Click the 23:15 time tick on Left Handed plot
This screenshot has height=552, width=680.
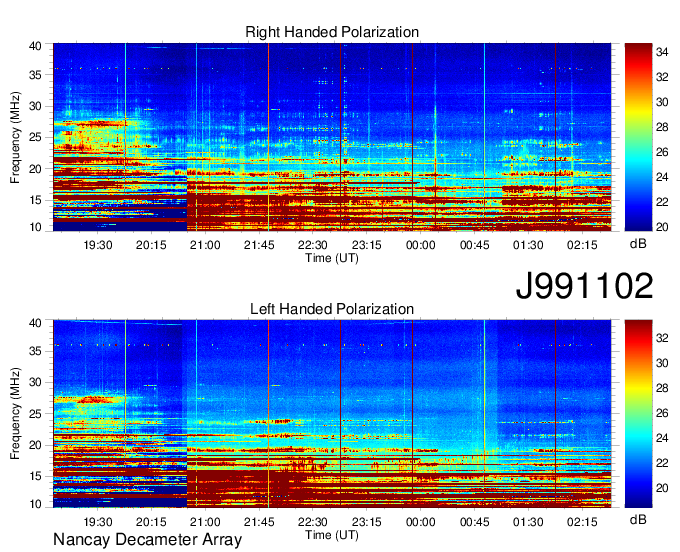click(x=366, y=522)
